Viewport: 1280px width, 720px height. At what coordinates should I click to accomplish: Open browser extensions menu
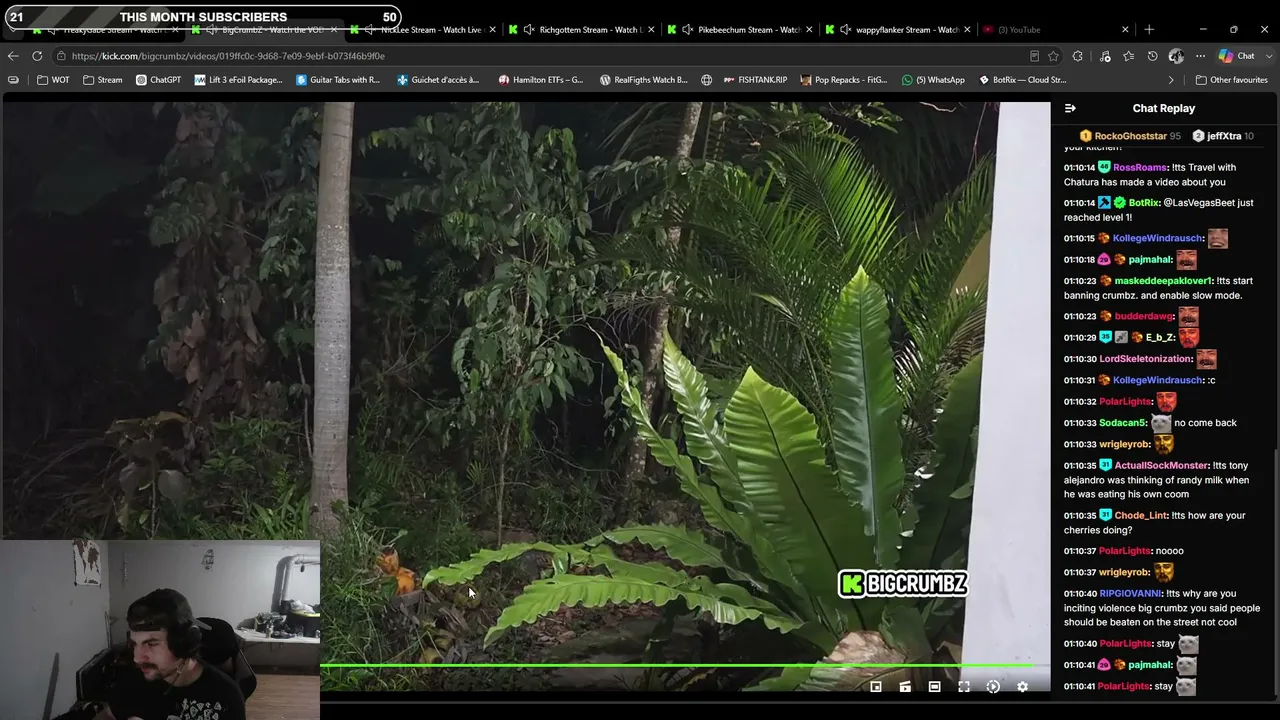pyautogui.click(x=1078, y=56)
